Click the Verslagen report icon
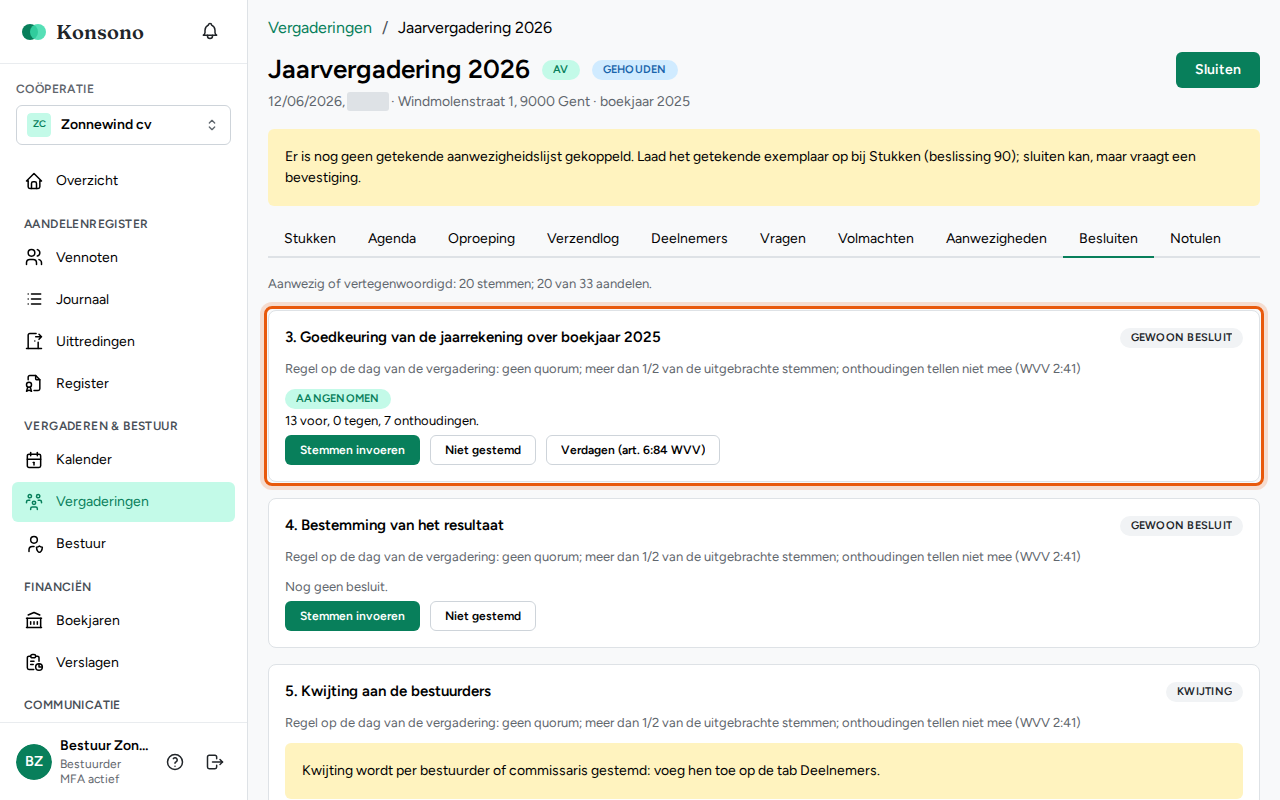 [34, 663]
